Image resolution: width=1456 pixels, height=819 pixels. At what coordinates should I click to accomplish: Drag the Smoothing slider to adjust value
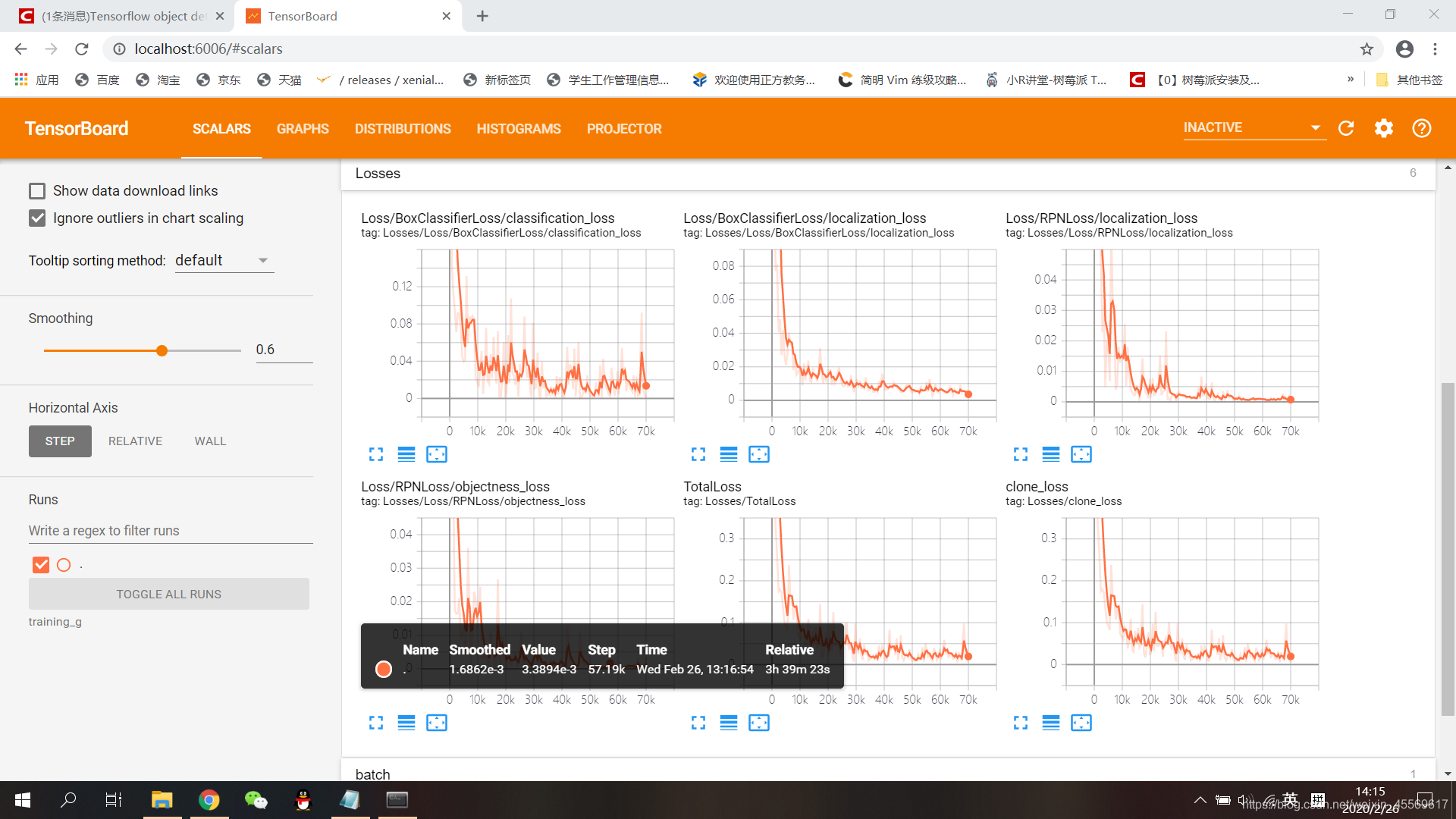(162, 350)
